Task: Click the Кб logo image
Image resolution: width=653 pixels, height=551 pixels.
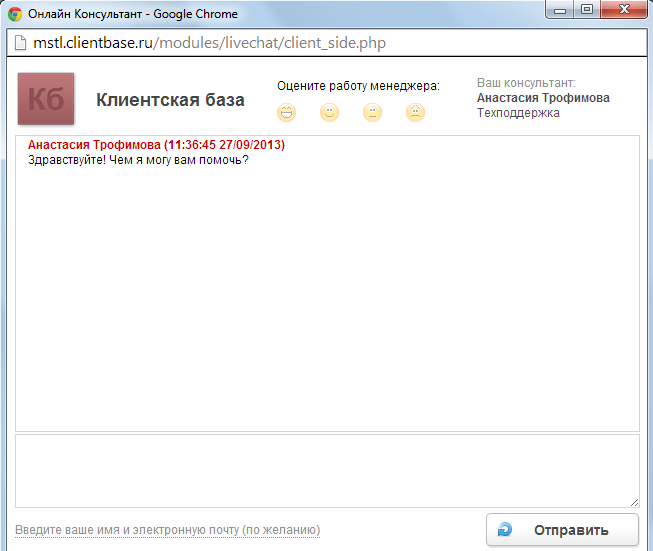Action: point(47,100)
